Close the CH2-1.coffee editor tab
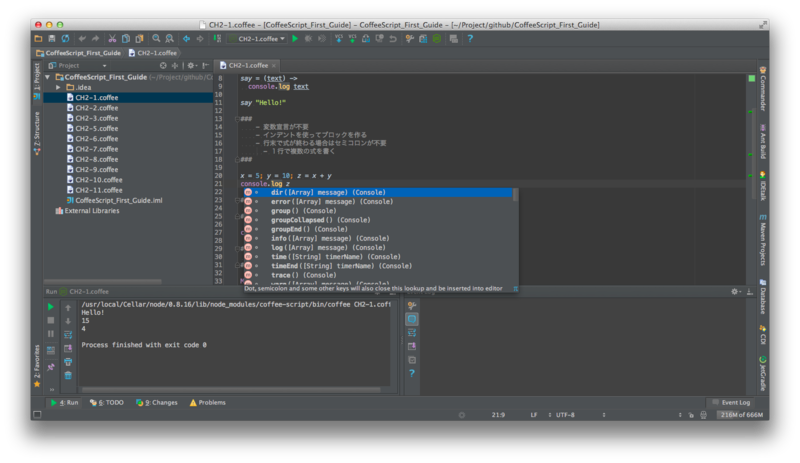This screenshot has width=800, height=463. (x=274, y=65)
